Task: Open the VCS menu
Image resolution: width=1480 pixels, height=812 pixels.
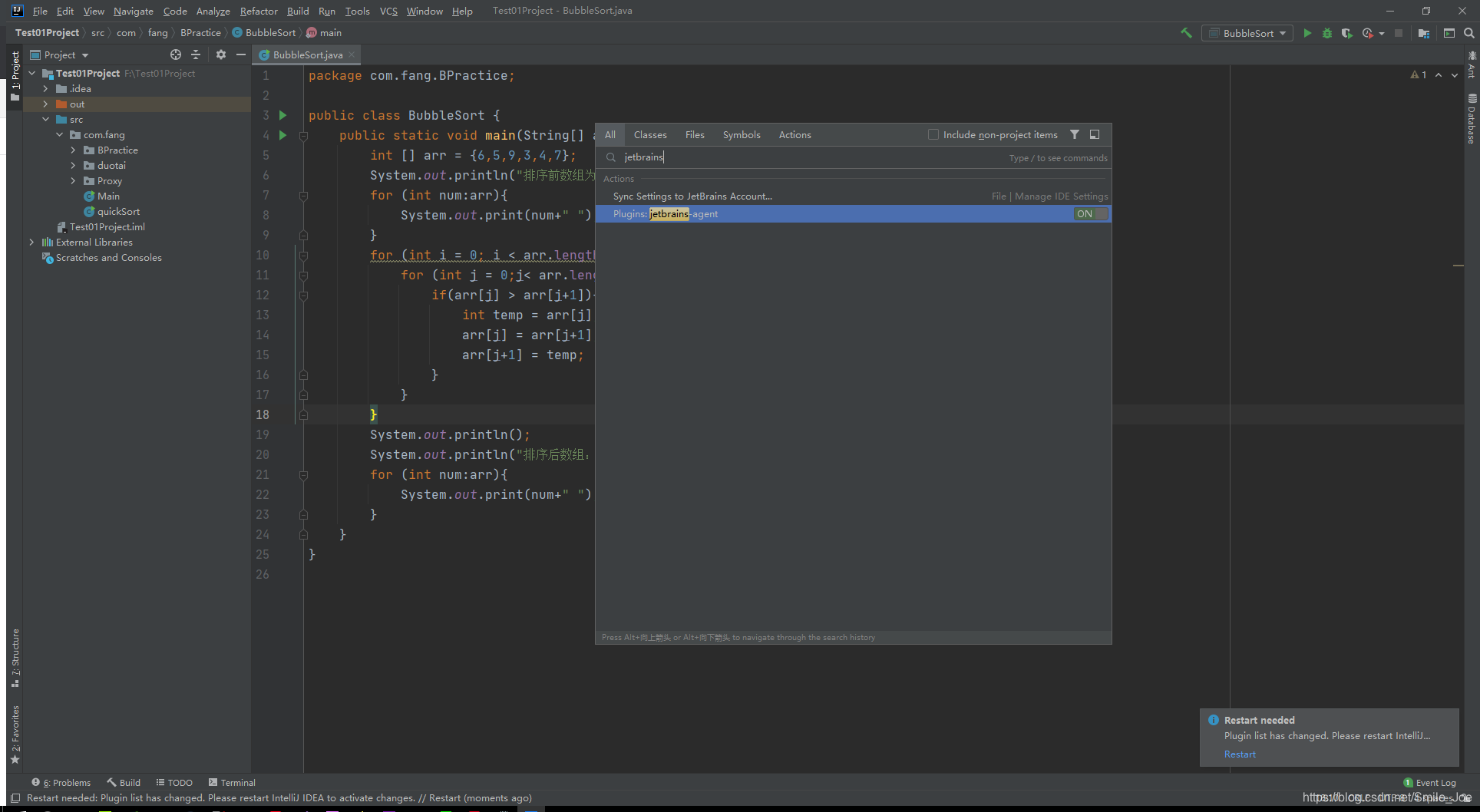Action: [388, 11]
